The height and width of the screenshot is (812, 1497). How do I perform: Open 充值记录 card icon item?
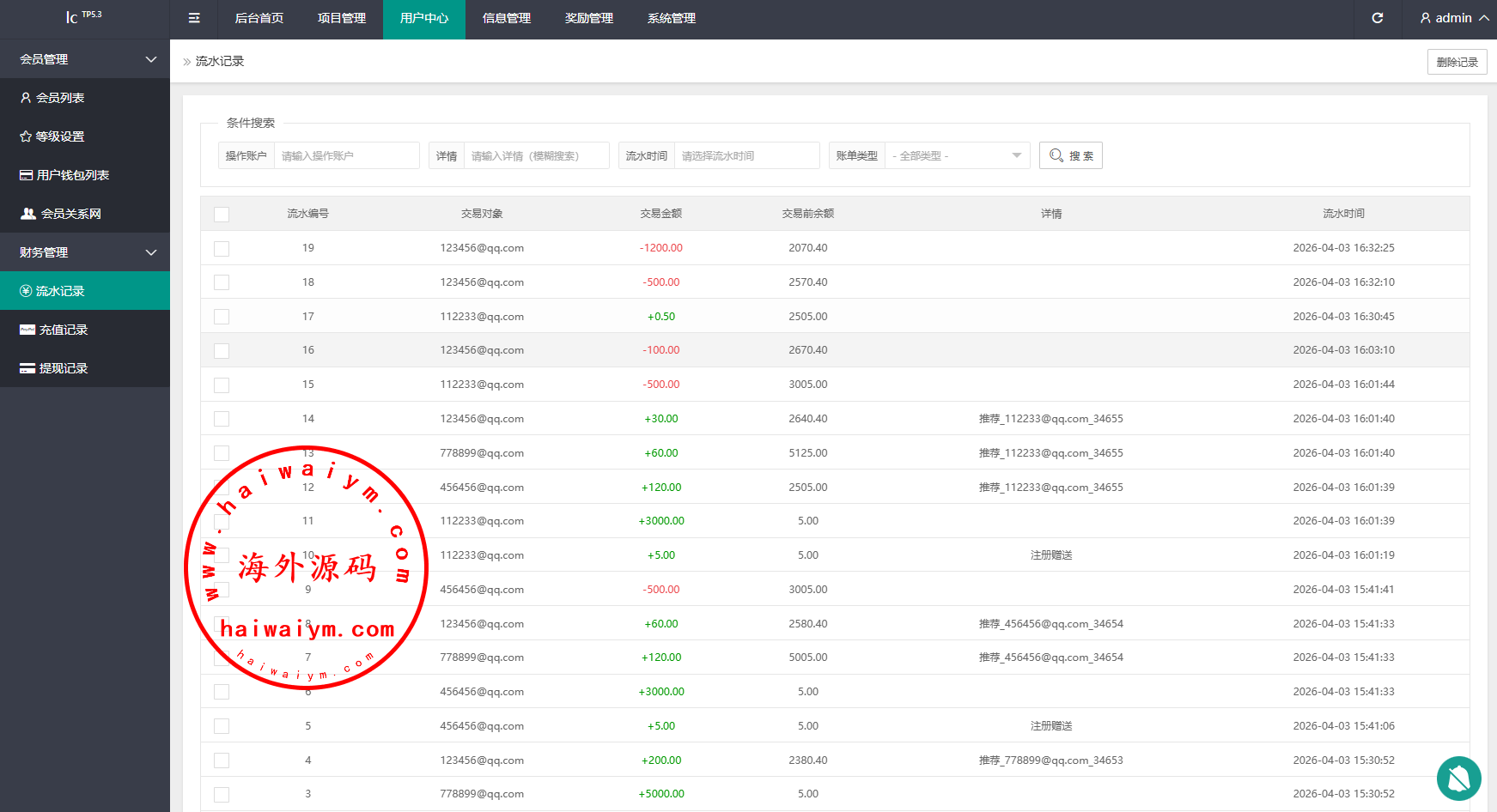[x=27, y=330]
